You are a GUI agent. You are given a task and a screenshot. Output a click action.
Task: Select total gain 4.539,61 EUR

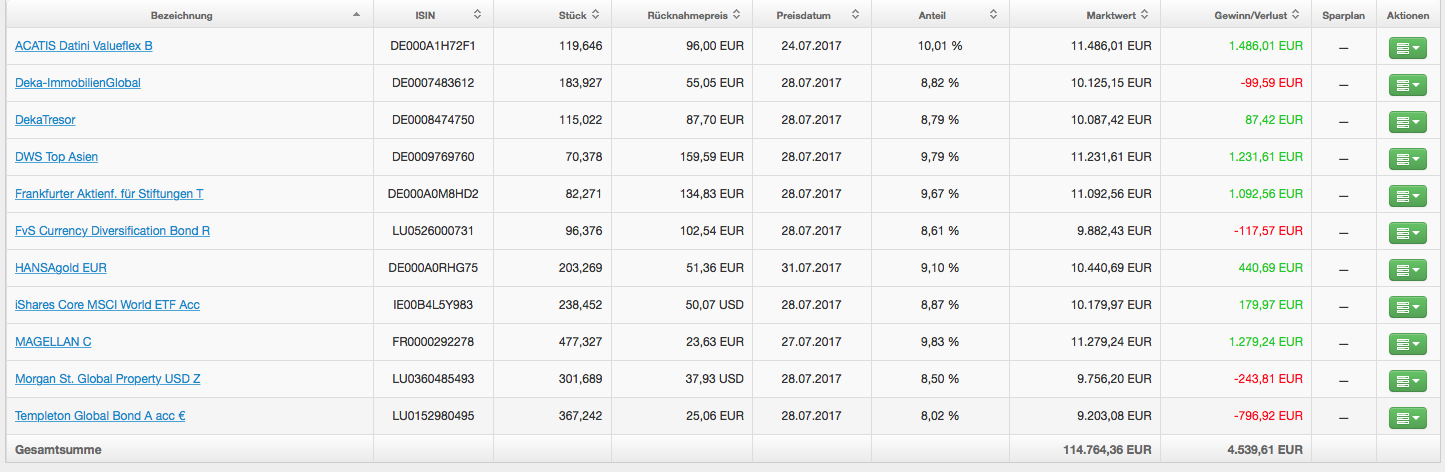1265,450
